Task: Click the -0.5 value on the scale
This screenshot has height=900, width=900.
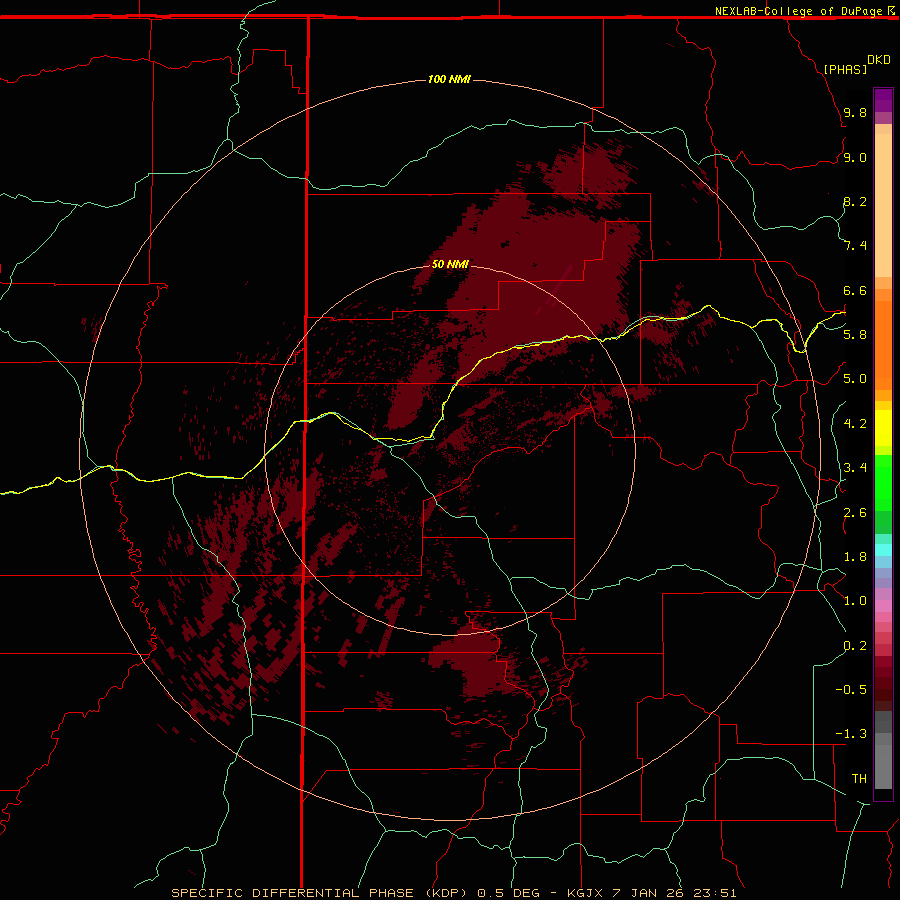Action: click(x=851, y=690)
